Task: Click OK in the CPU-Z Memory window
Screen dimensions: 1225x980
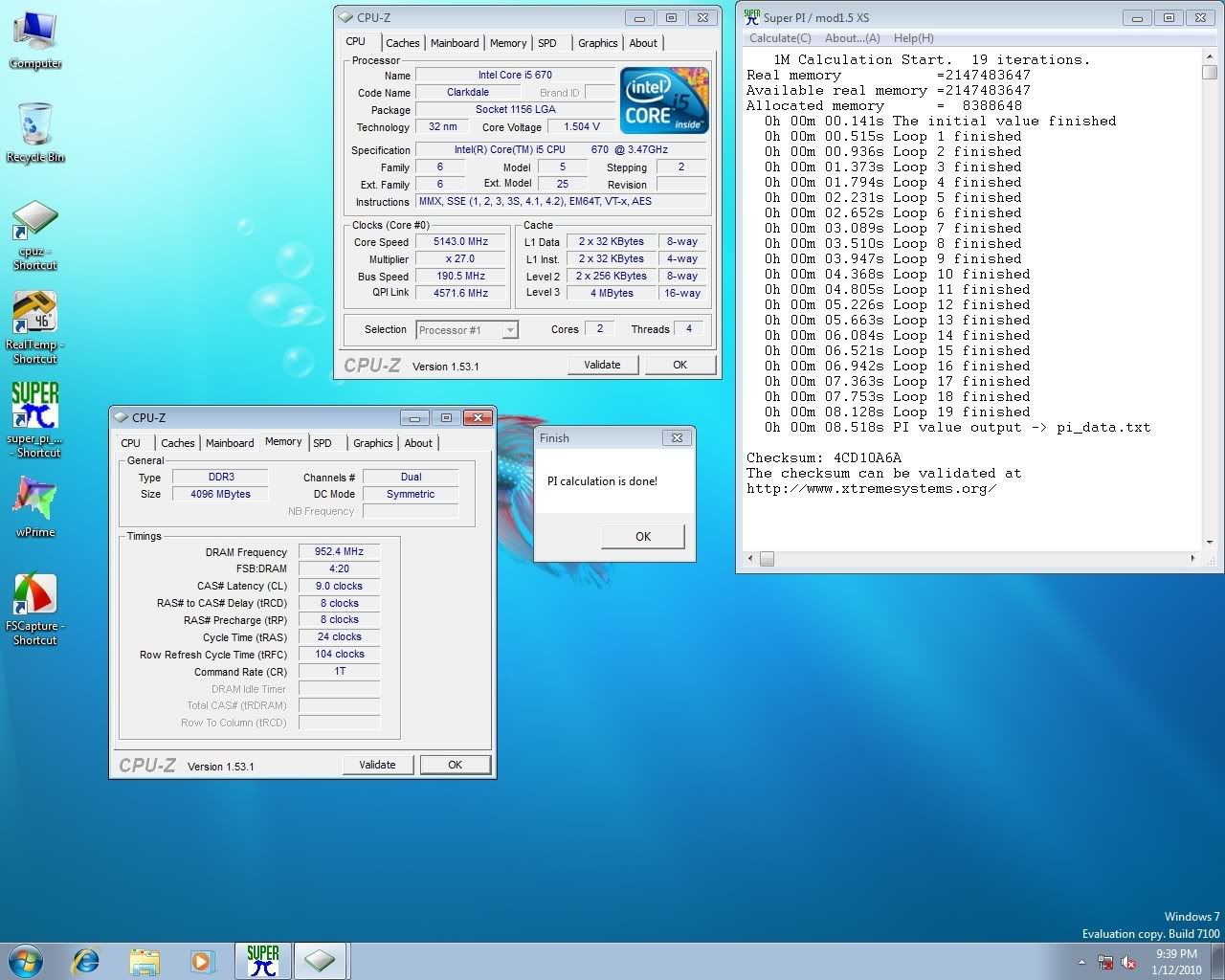Action: point(455,765)
